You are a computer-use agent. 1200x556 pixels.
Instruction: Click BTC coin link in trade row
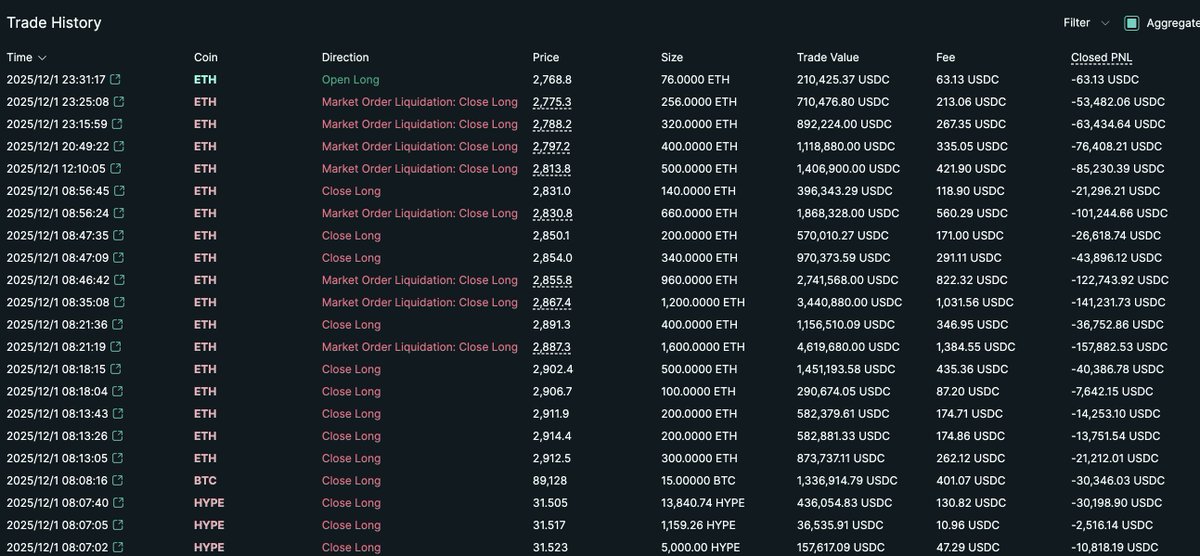tap(205, 481)
